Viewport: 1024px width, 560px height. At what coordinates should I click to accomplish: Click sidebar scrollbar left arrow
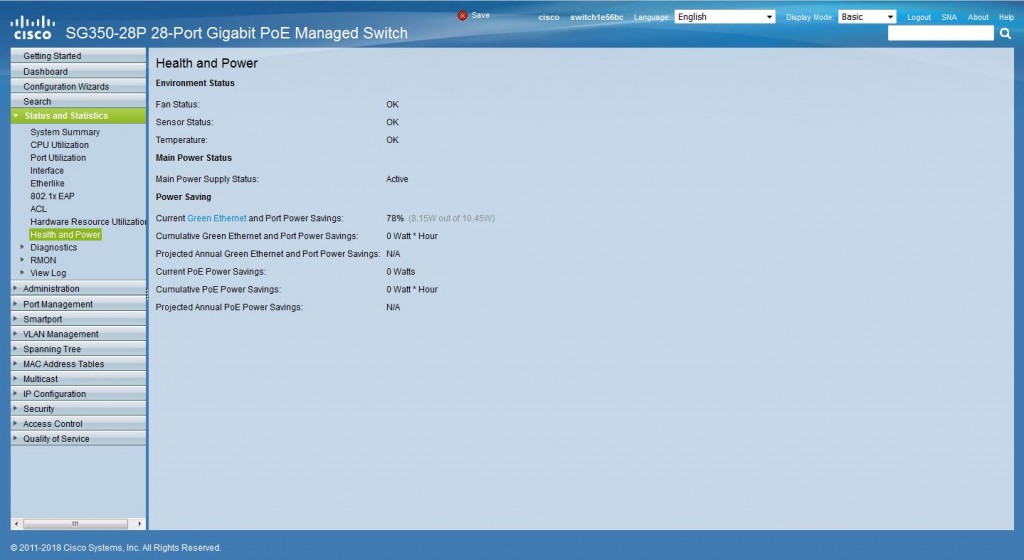pyautogui.click(x=16, y=524)
